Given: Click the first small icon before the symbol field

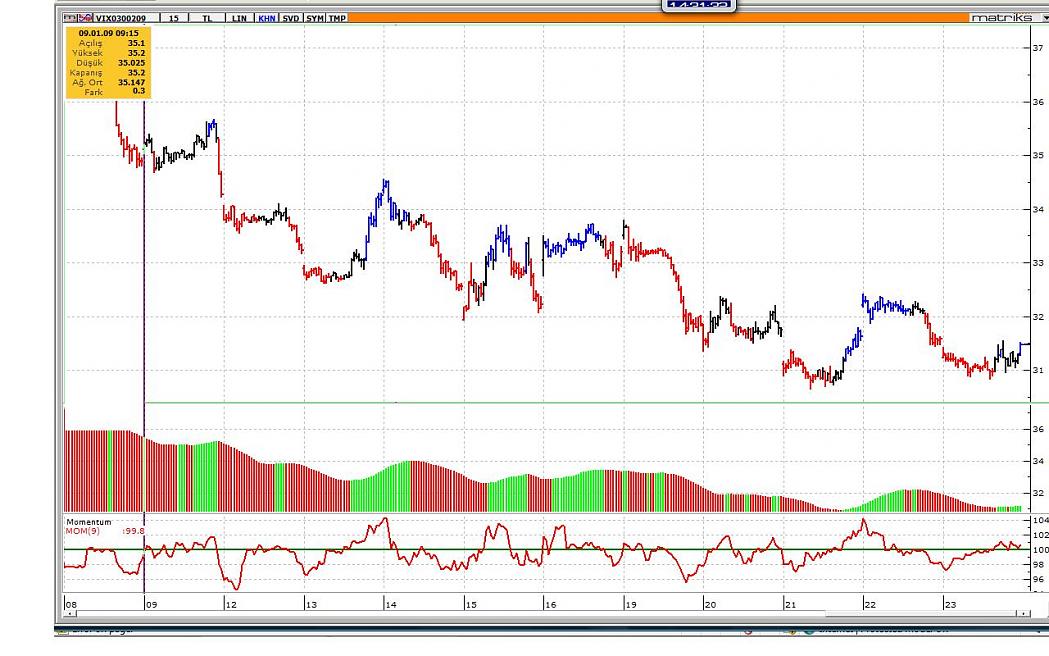Looking at the screenshot, I should (69, 18).
